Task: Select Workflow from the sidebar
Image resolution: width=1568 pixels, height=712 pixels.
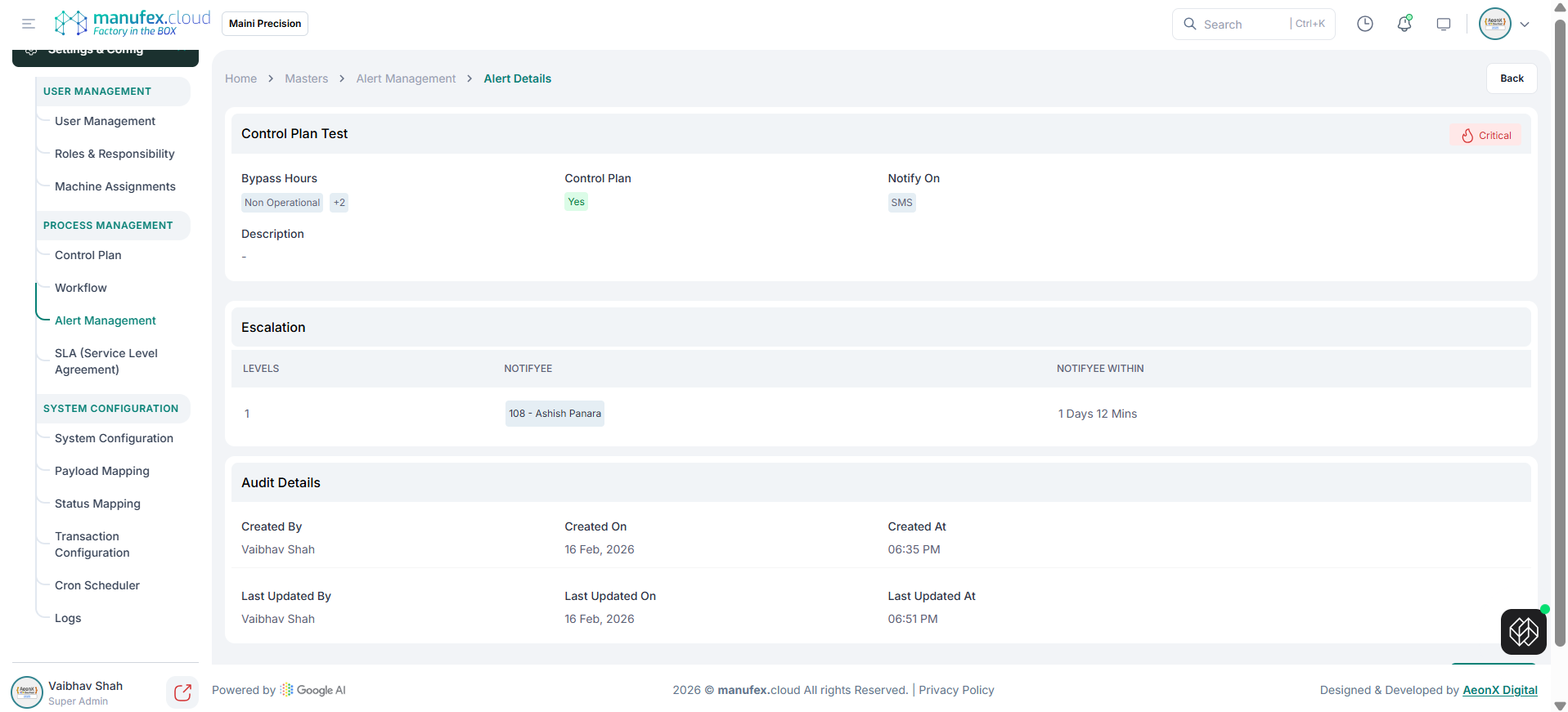Action: coord(80,288)
